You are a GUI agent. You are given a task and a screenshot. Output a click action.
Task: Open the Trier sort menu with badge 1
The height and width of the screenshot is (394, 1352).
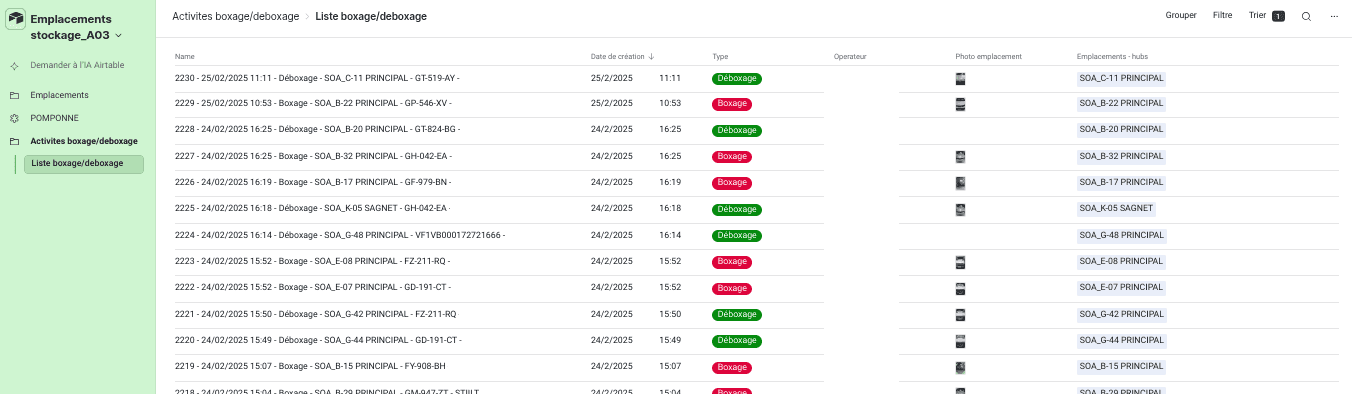pos(1266,16)
